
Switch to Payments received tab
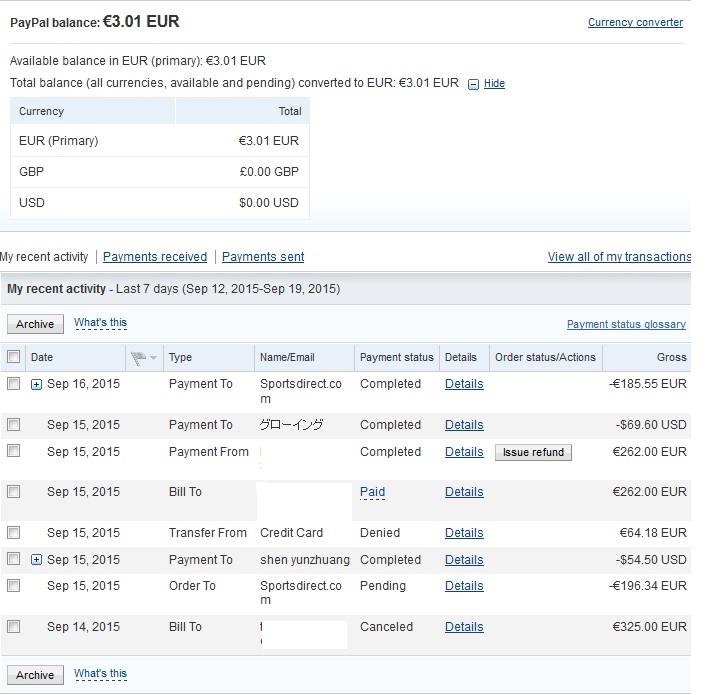pyautogui.click(x=155, y=257)
